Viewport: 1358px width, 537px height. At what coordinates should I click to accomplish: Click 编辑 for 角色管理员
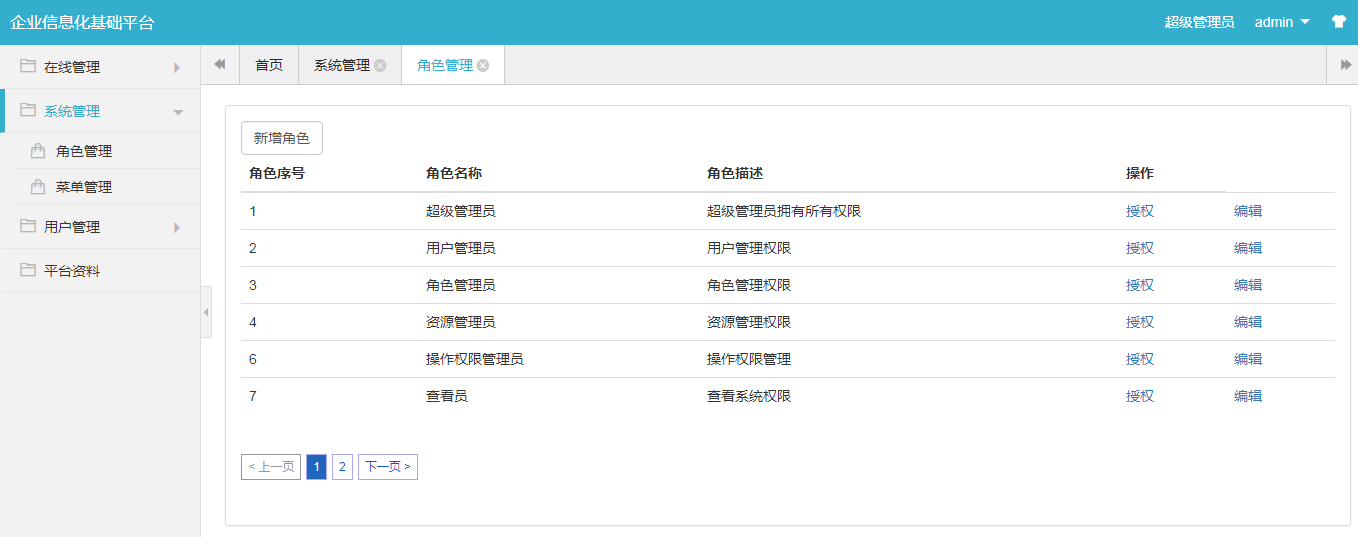(x=1248, y=285)
